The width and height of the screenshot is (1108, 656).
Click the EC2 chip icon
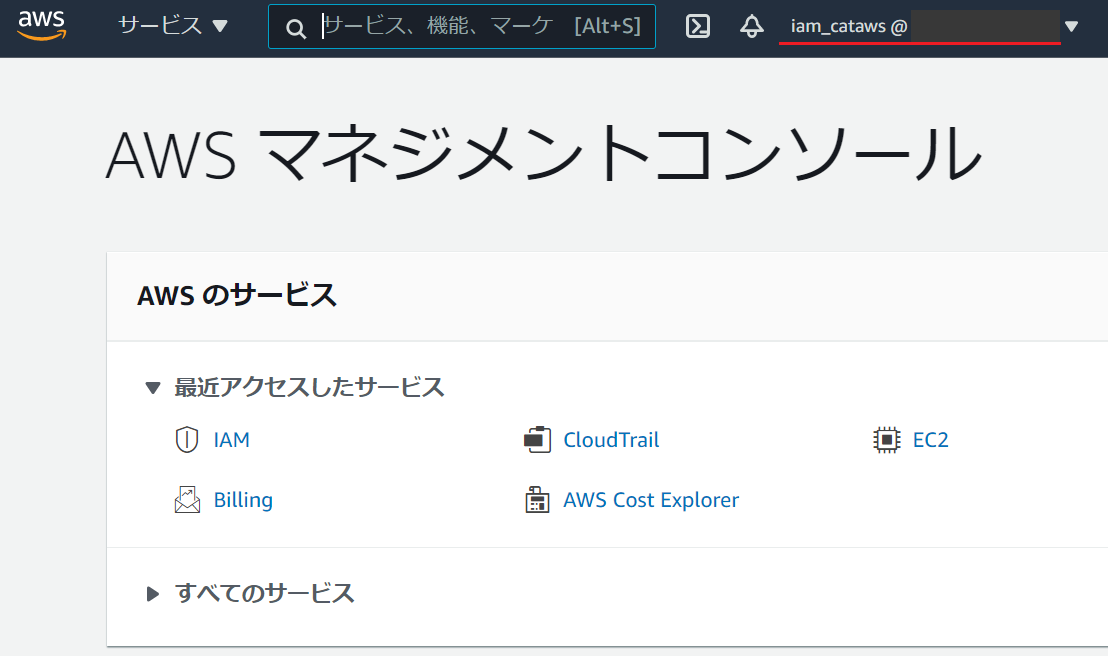tap(886, 440)
